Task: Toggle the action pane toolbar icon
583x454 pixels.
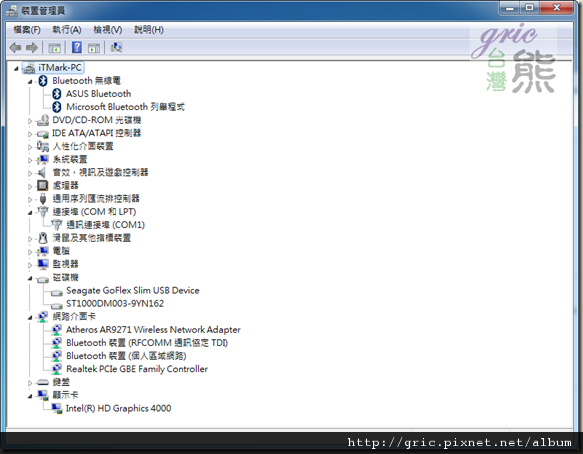Action: pos(94,48)
